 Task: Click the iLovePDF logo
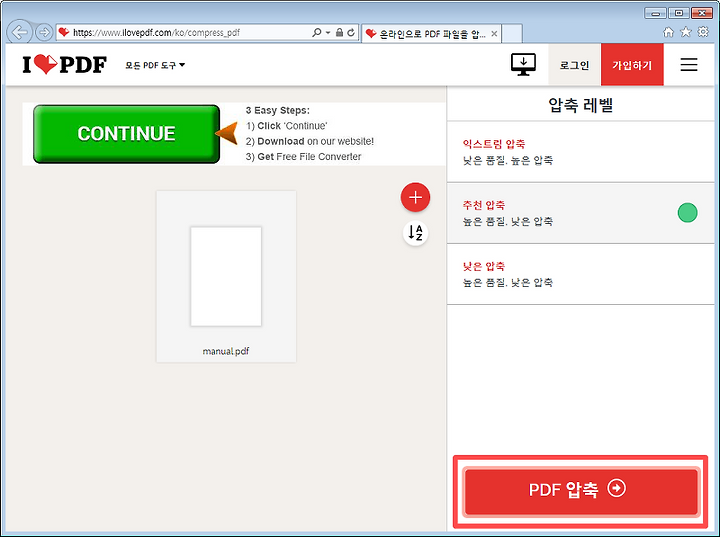[x=64, y=64]
